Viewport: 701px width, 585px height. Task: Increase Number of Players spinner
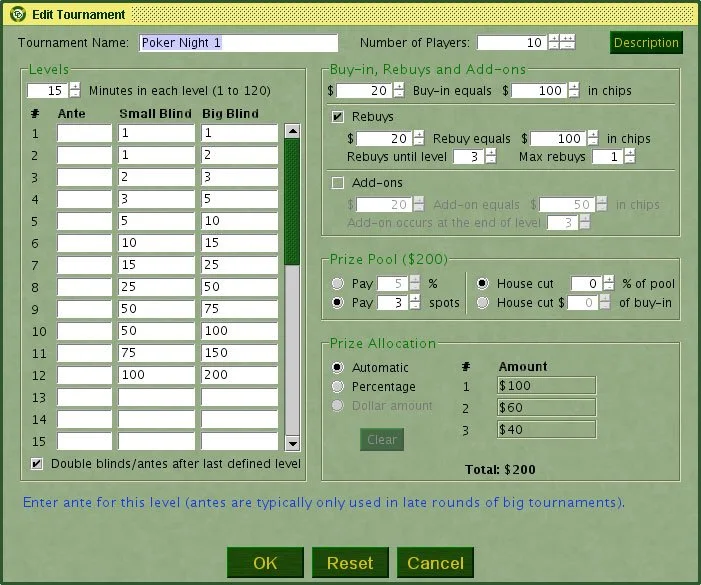(553, 38)
